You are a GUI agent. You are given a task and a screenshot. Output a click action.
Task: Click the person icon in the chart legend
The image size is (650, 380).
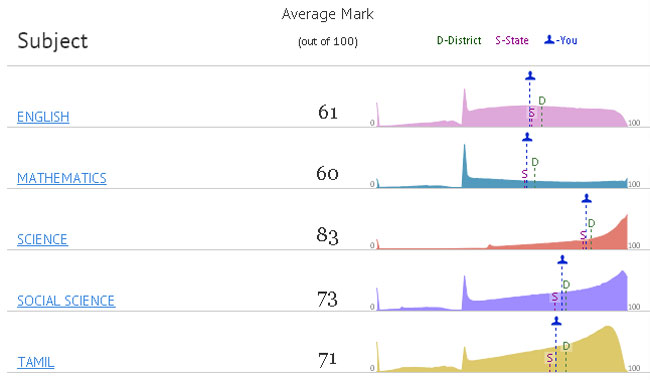[x=549, y=40]
